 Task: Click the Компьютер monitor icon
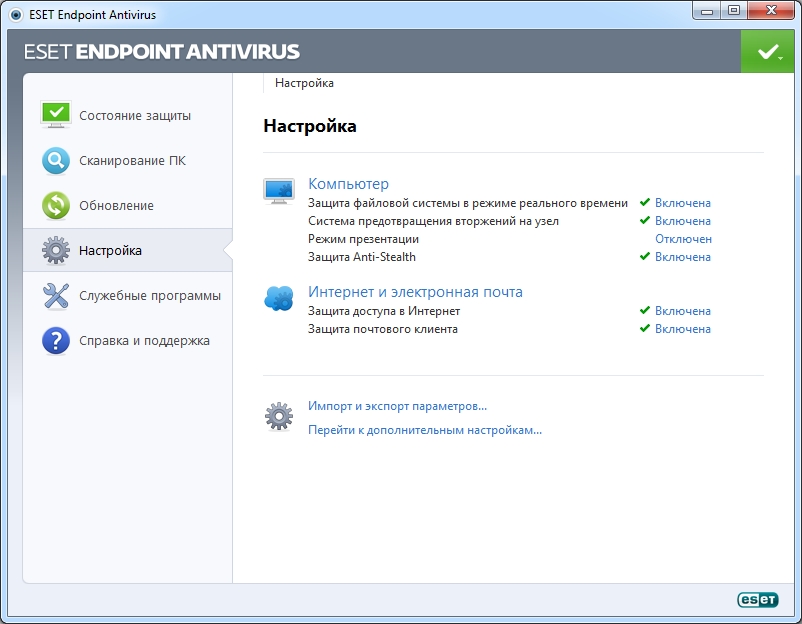[x=279, y=191]
